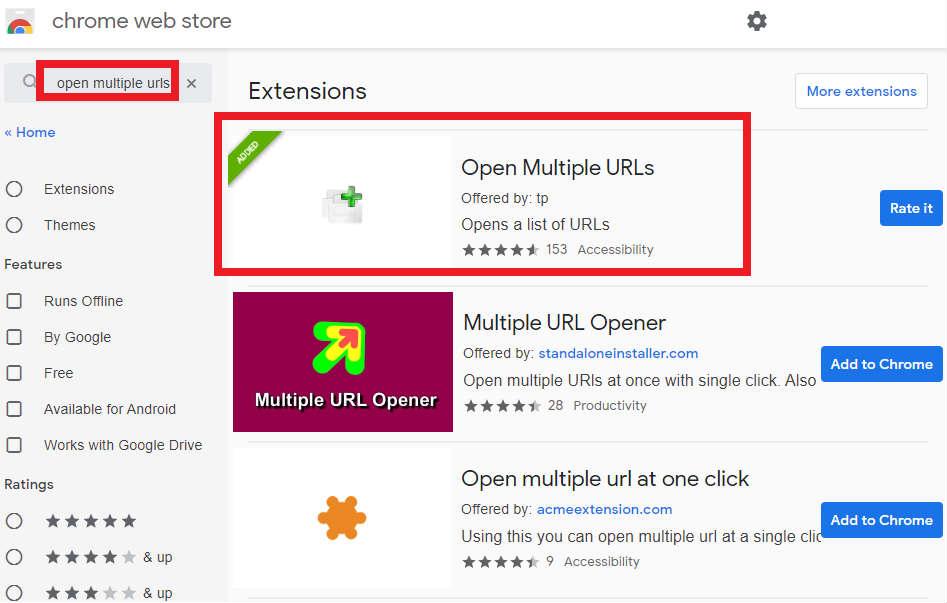Click the Features sidebar heading
Image resolution: width=947 pixels, height=603 pixels.
click(x=33, y=265)
